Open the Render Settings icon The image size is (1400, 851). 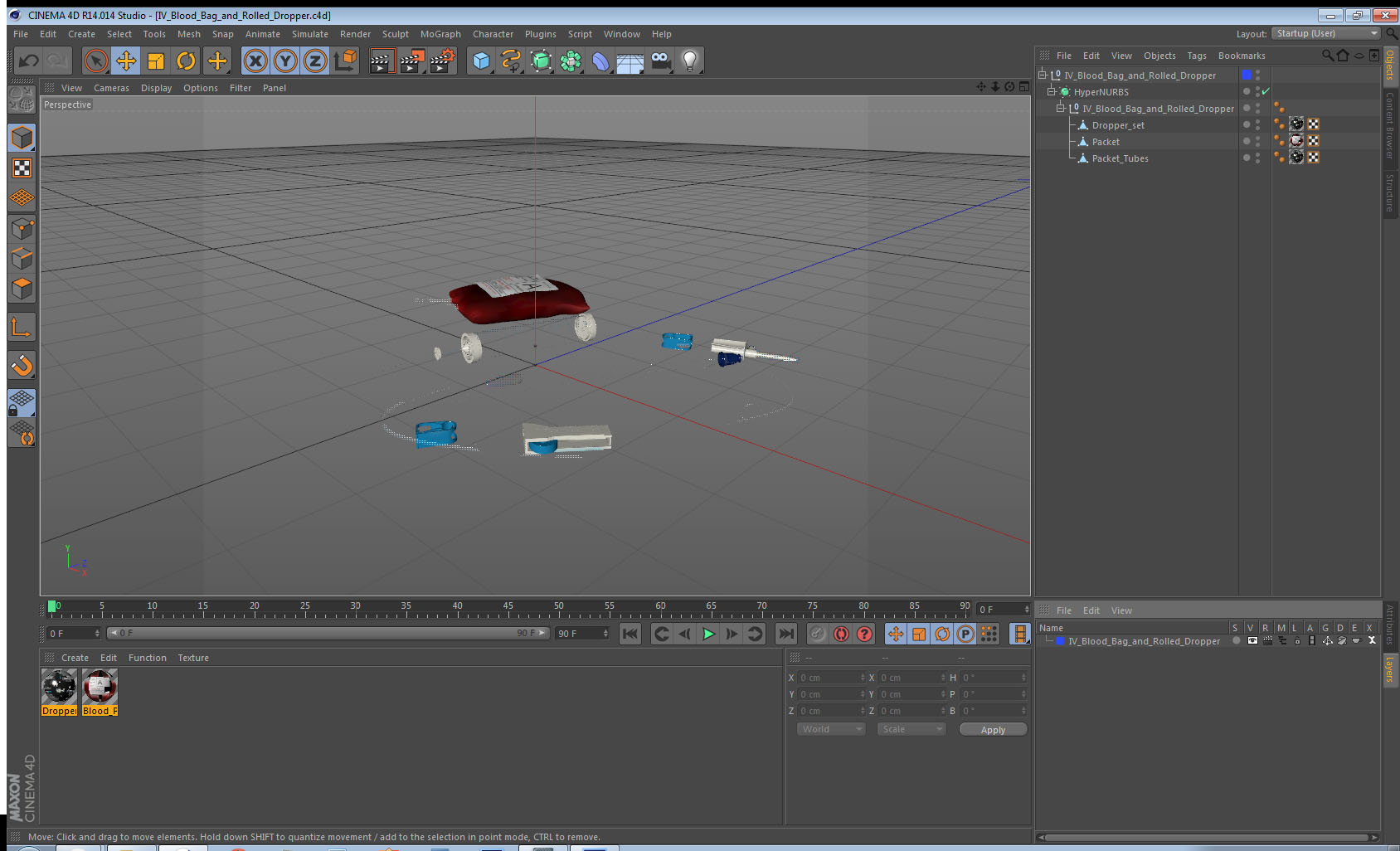(x=443, y=61)
